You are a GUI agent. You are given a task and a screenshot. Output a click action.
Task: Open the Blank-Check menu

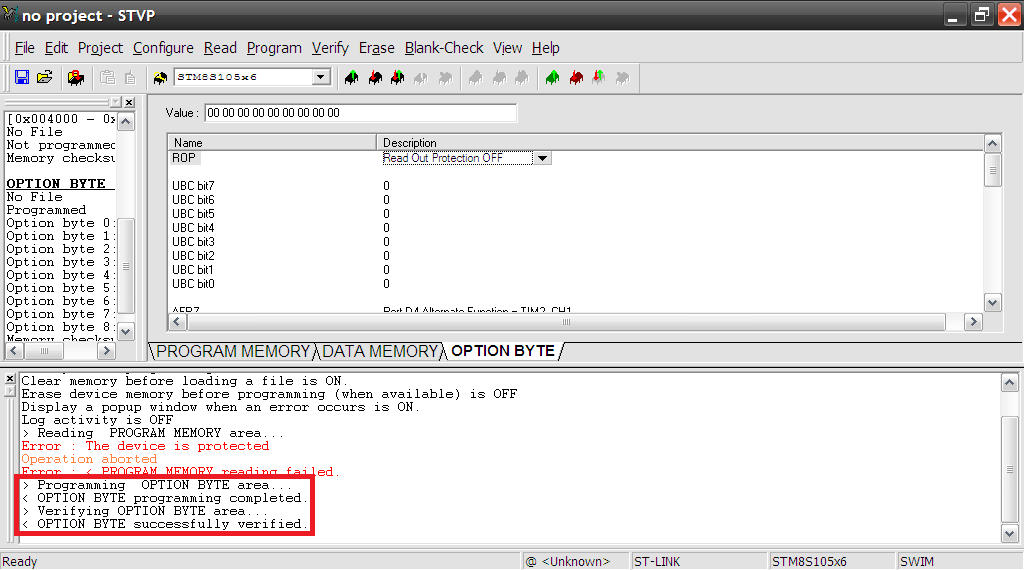pos(444,48)
